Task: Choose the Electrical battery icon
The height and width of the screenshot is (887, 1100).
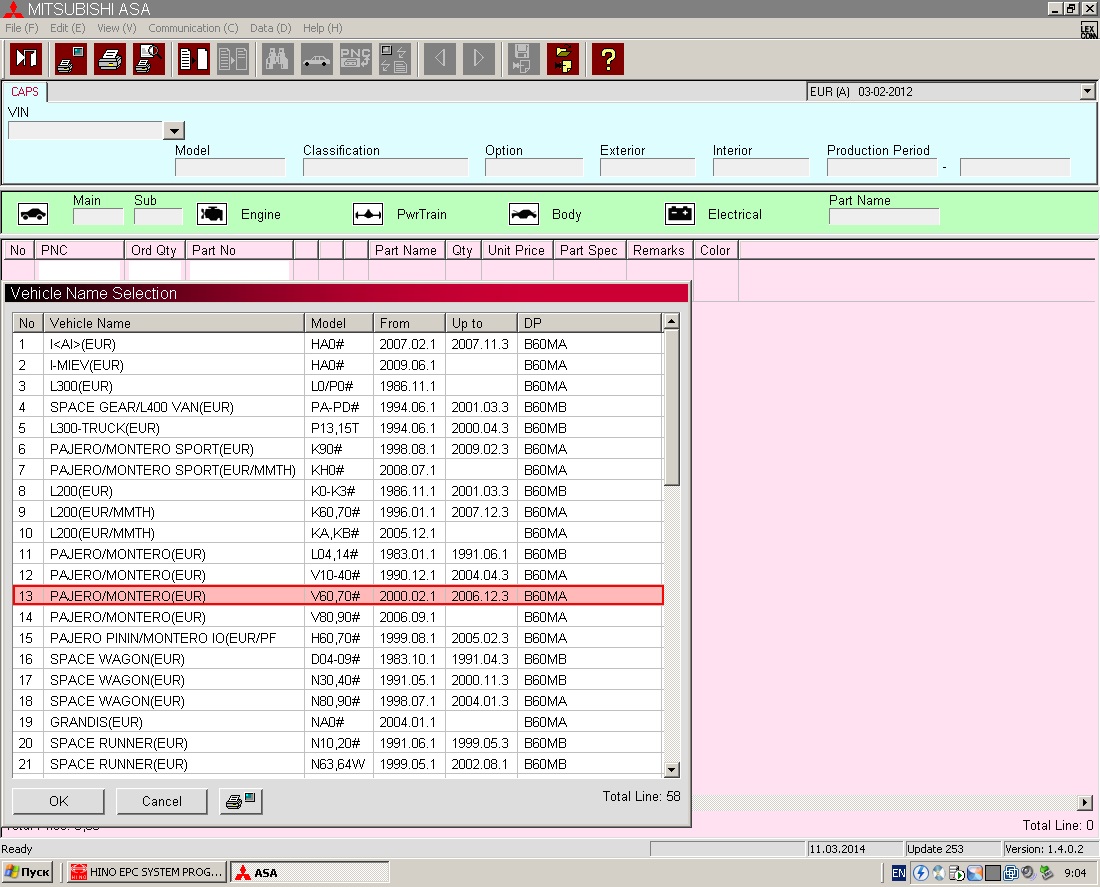Action: pos(680,214)
